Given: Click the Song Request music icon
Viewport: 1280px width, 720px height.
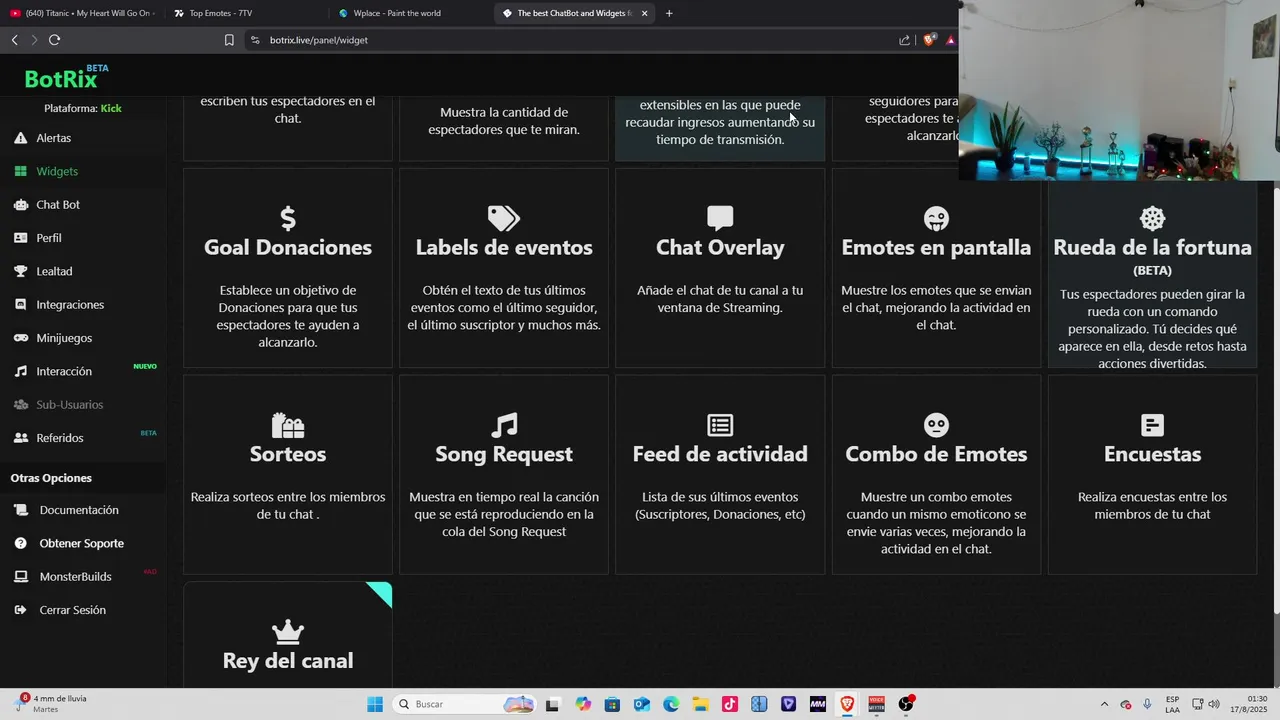Looking at the screenshot, I should point(504,425).
